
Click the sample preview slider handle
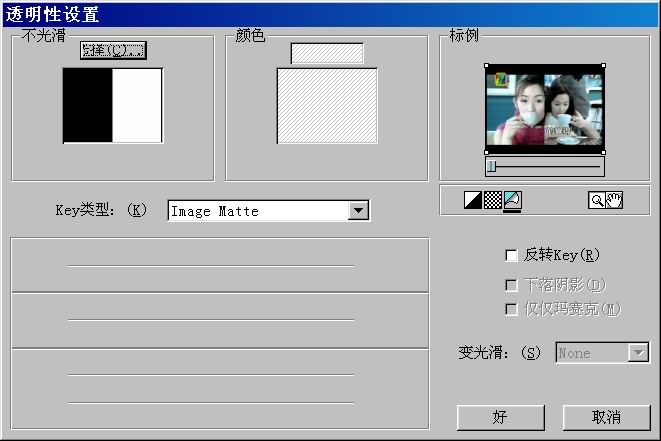(x=492, y=166)
